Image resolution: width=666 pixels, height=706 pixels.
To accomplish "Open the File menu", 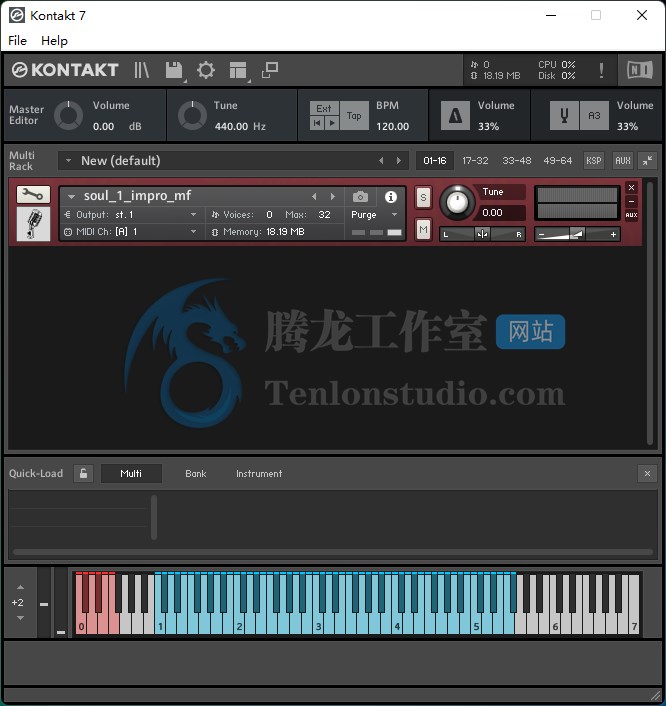I will tap(18, 41).
